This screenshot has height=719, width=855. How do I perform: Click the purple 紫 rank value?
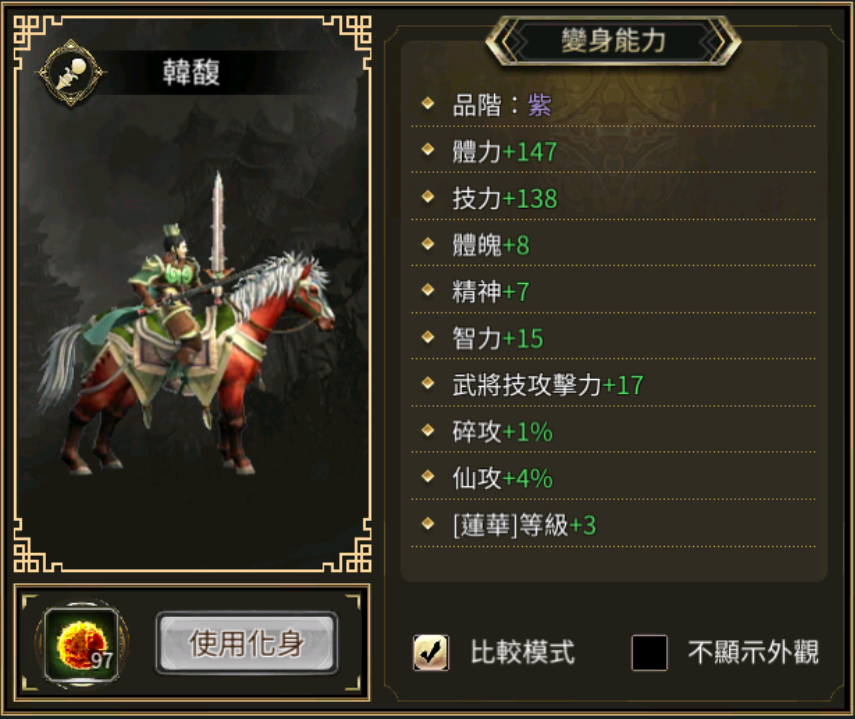point(539,105)
